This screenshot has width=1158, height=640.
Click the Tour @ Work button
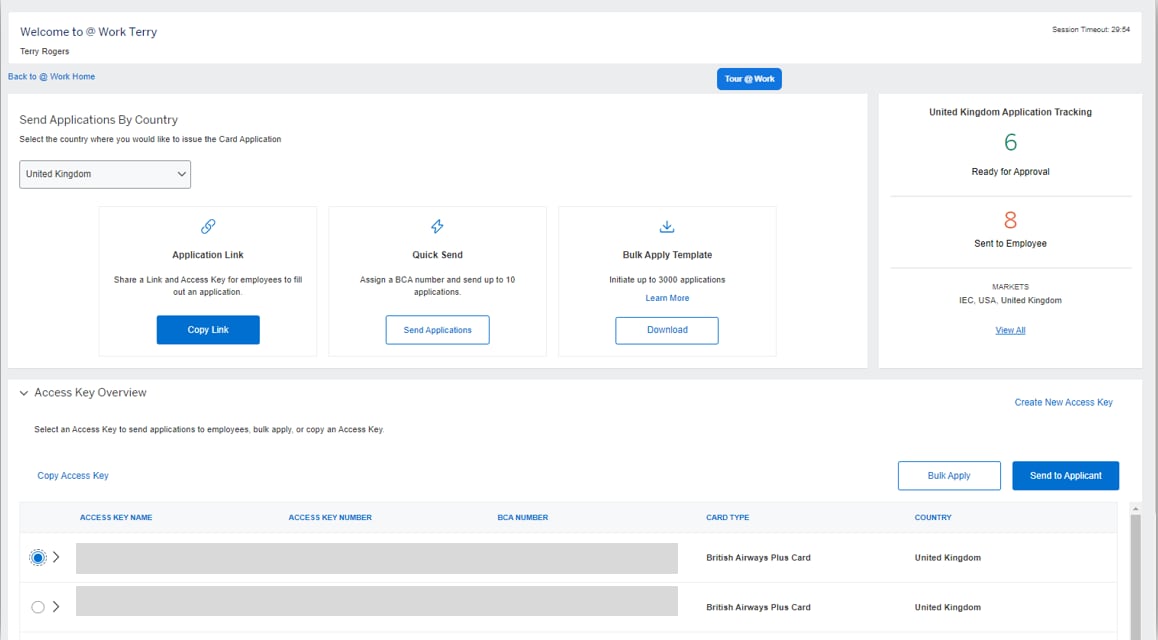[x=748, y=77]
